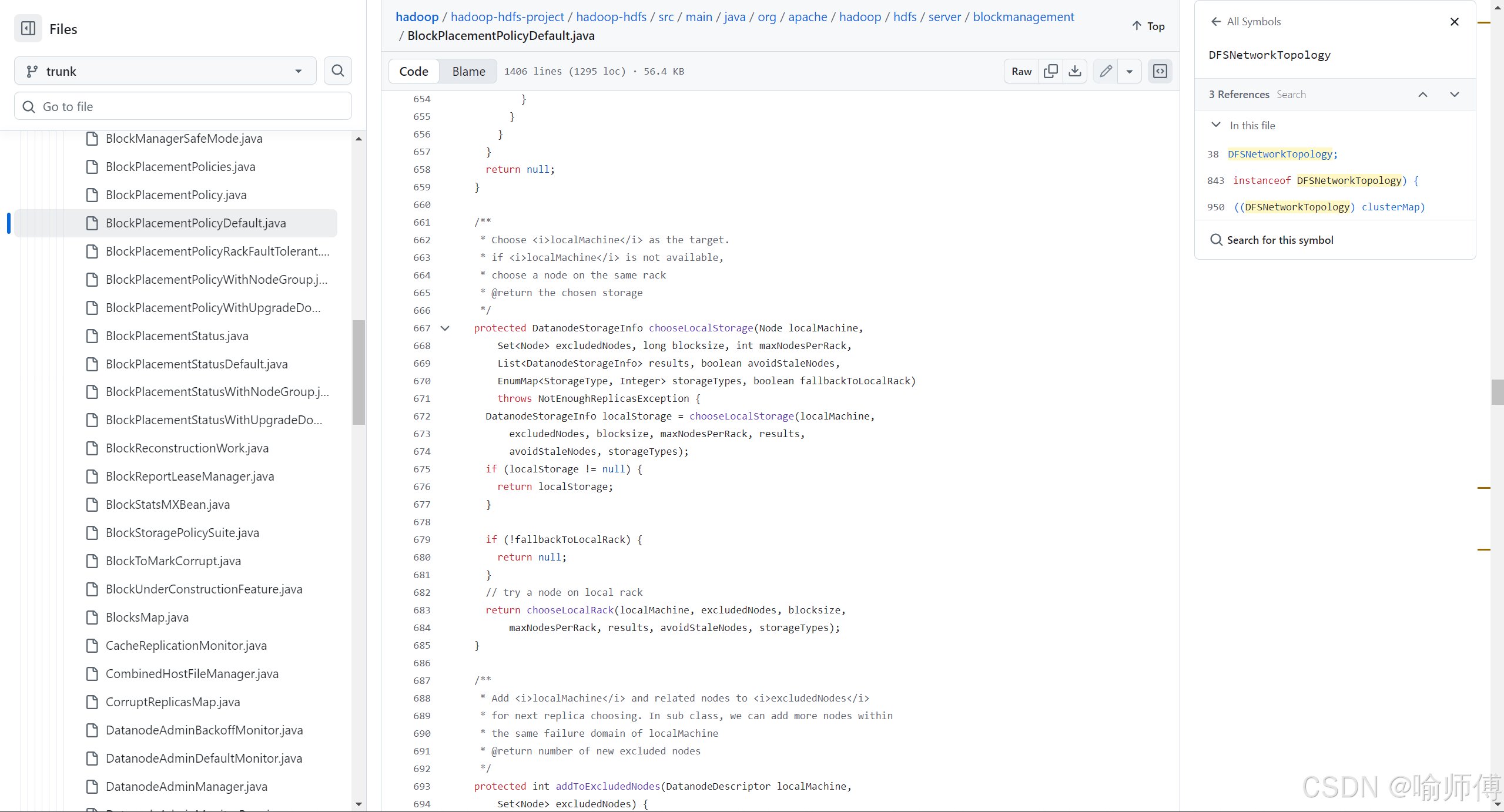Open BlockReconstructionWork.java file
This screenshot has height=812, width=1504.
187,448
